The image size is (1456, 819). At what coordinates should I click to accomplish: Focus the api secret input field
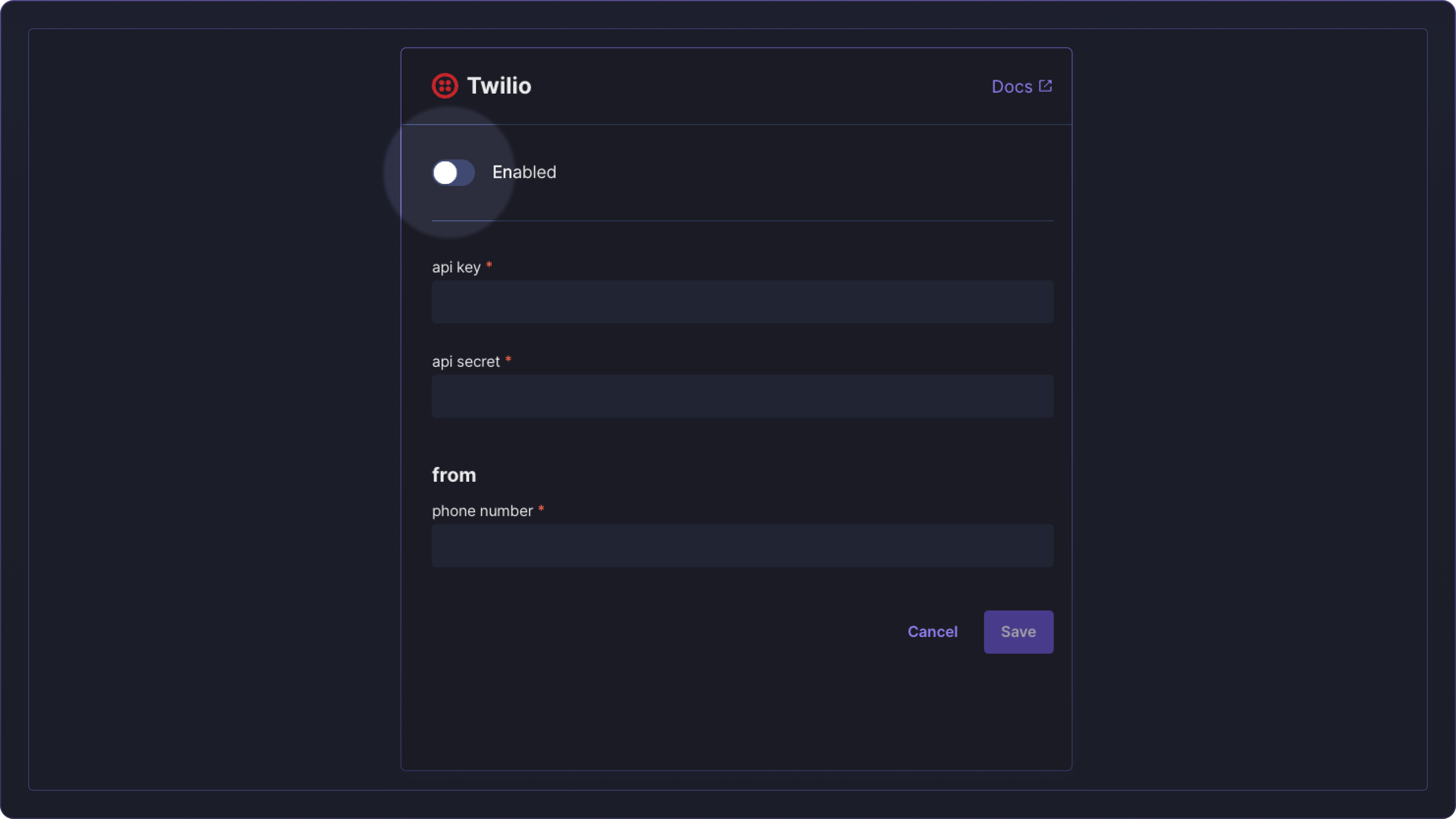tap(742, 396)
